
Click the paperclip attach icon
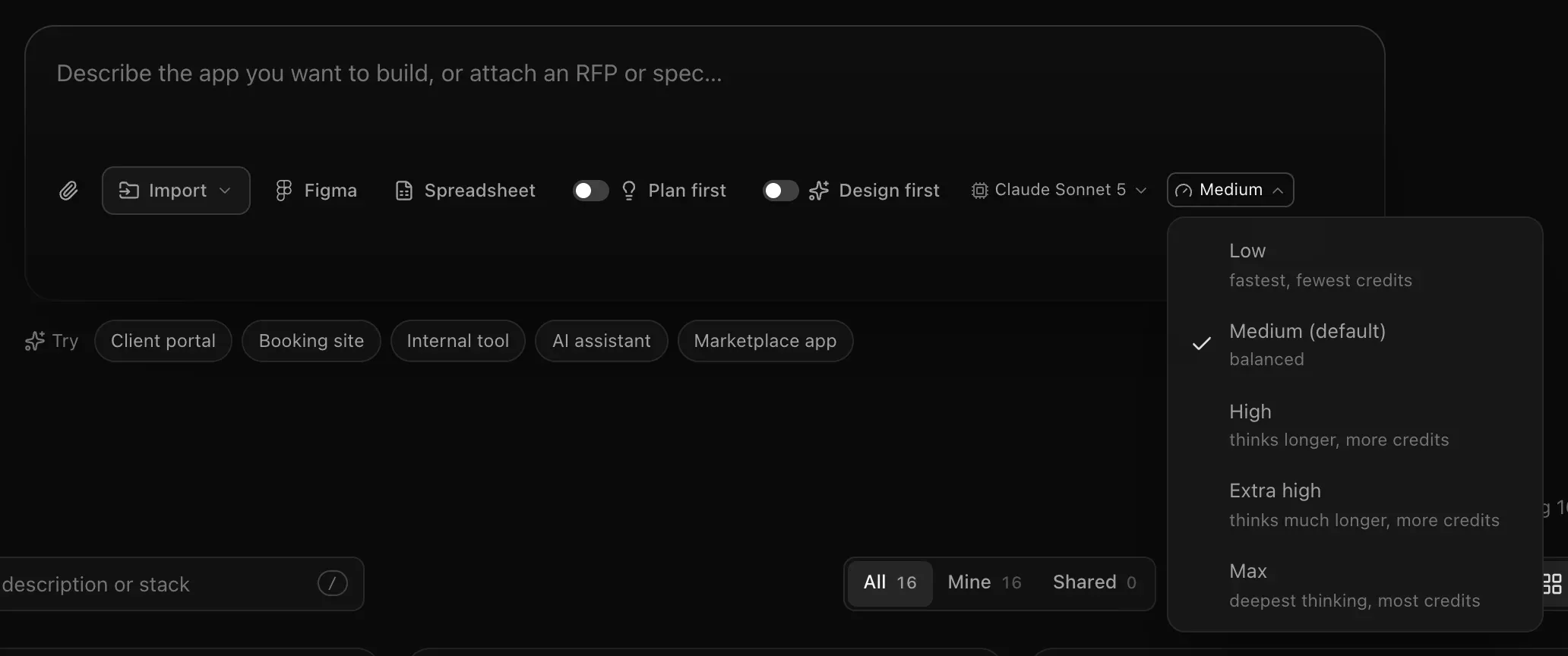(x=68, y=191)
